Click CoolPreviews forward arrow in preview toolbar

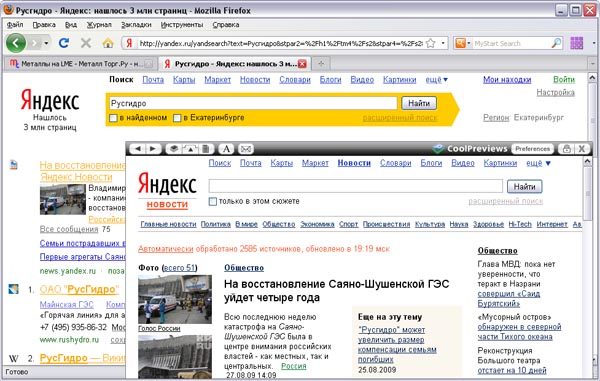click(153, 149)
